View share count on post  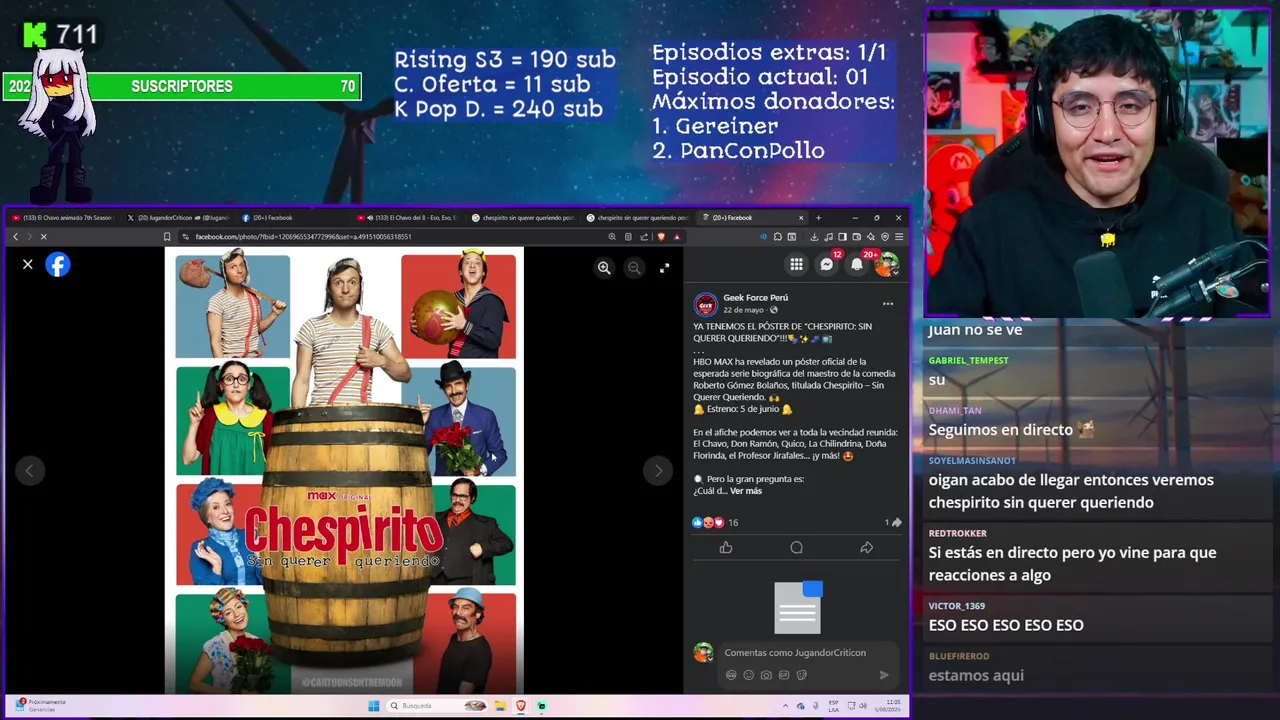pyautogui.click(x=893, y=522)
